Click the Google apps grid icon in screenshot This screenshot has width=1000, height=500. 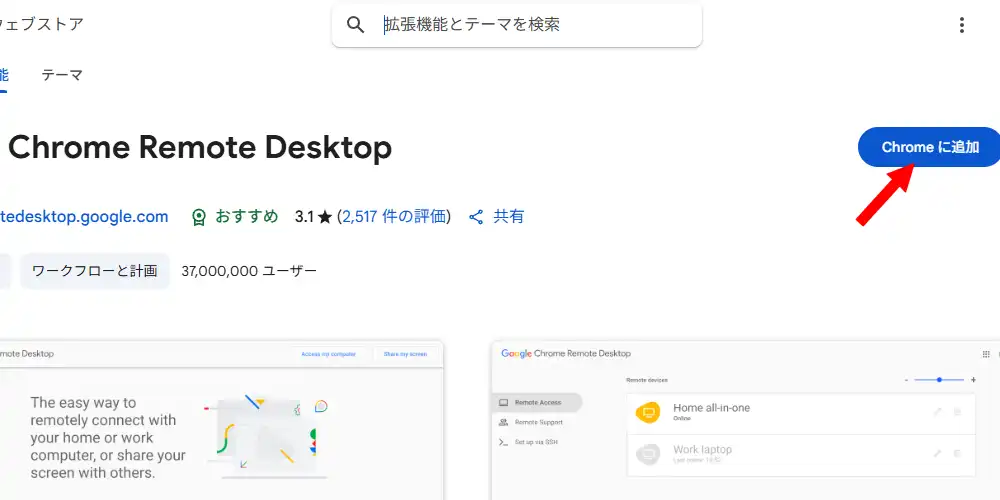point(986,354)
